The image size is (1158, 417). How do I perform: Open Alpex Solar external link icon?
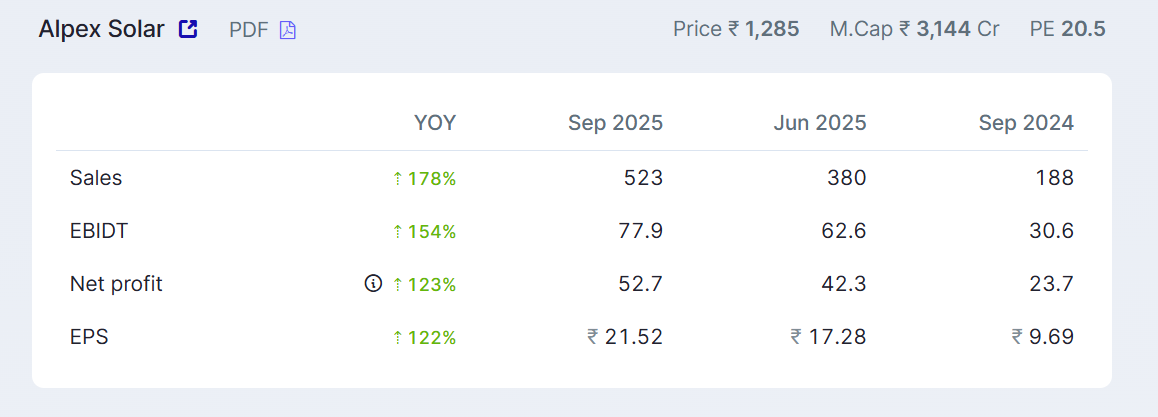[188, 29]
